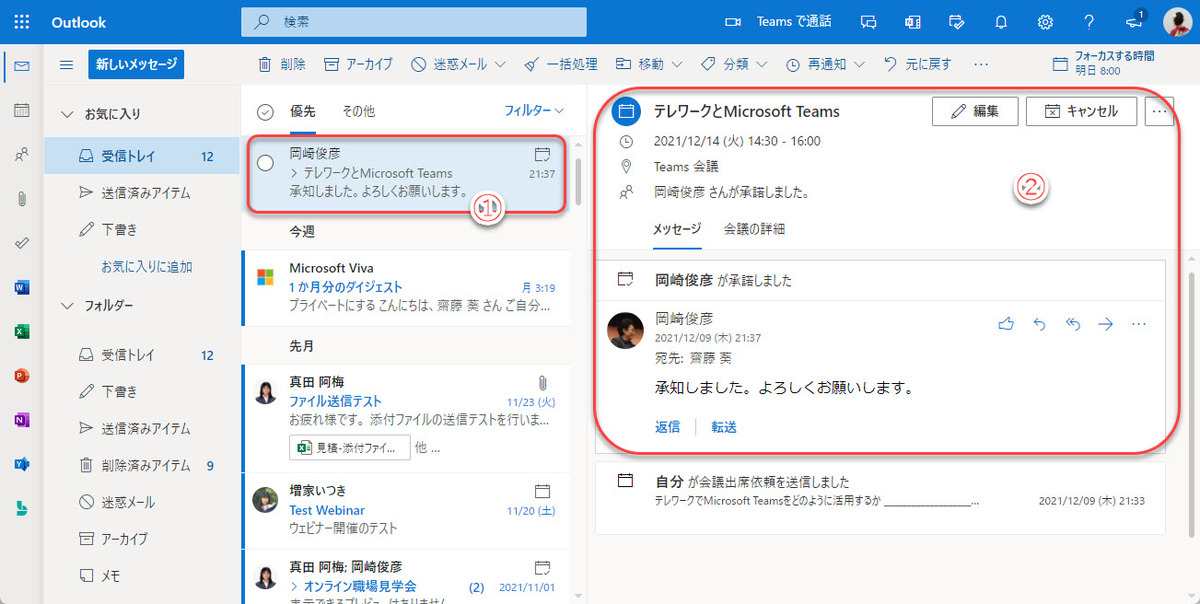
Task: Open the 迷惑メール dropdown arrow
Action: (500, 65)
